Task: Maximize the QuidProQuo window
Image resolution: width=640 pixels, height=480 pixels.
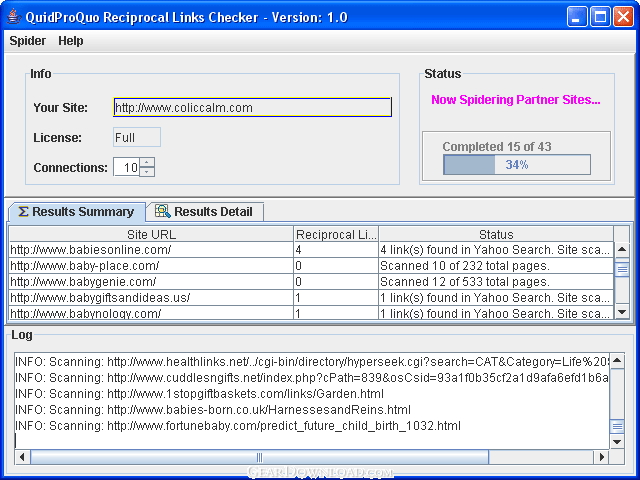Action: 600,17
